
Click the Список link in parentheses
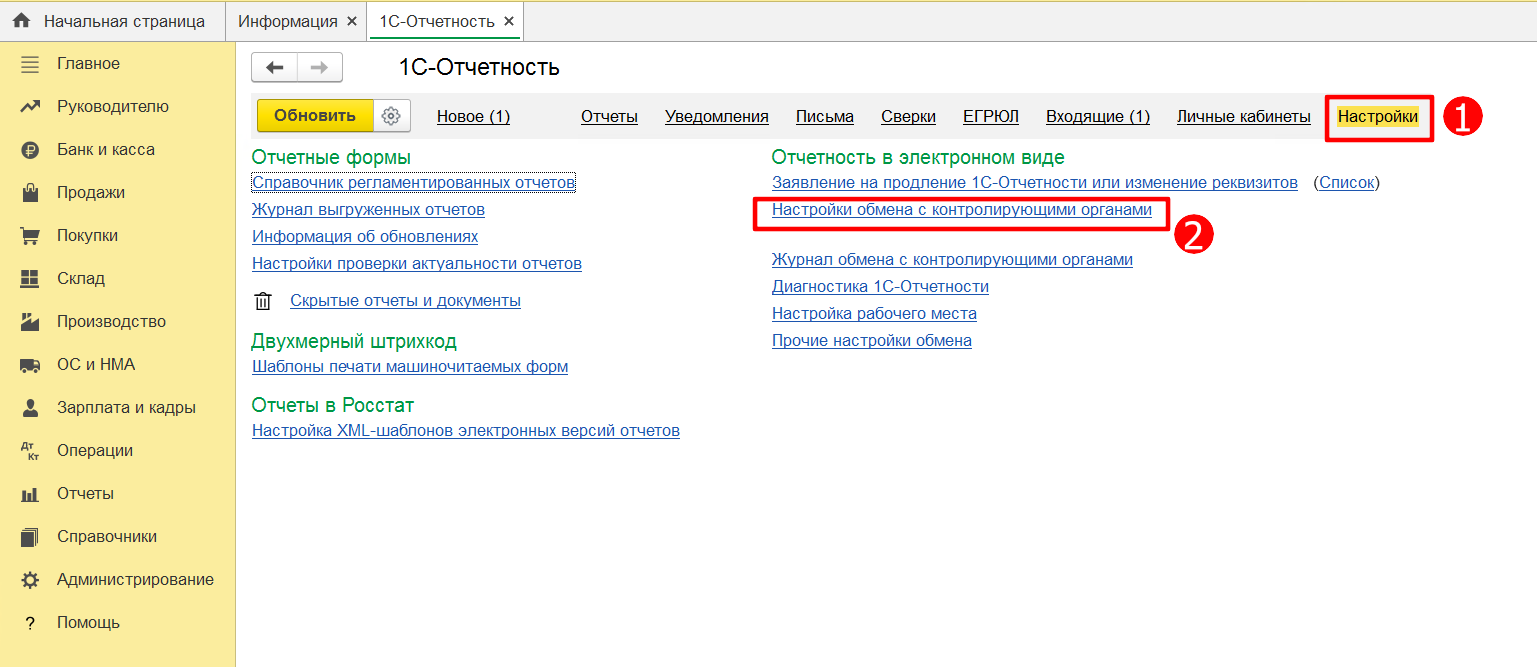[x=1347, y=183]
